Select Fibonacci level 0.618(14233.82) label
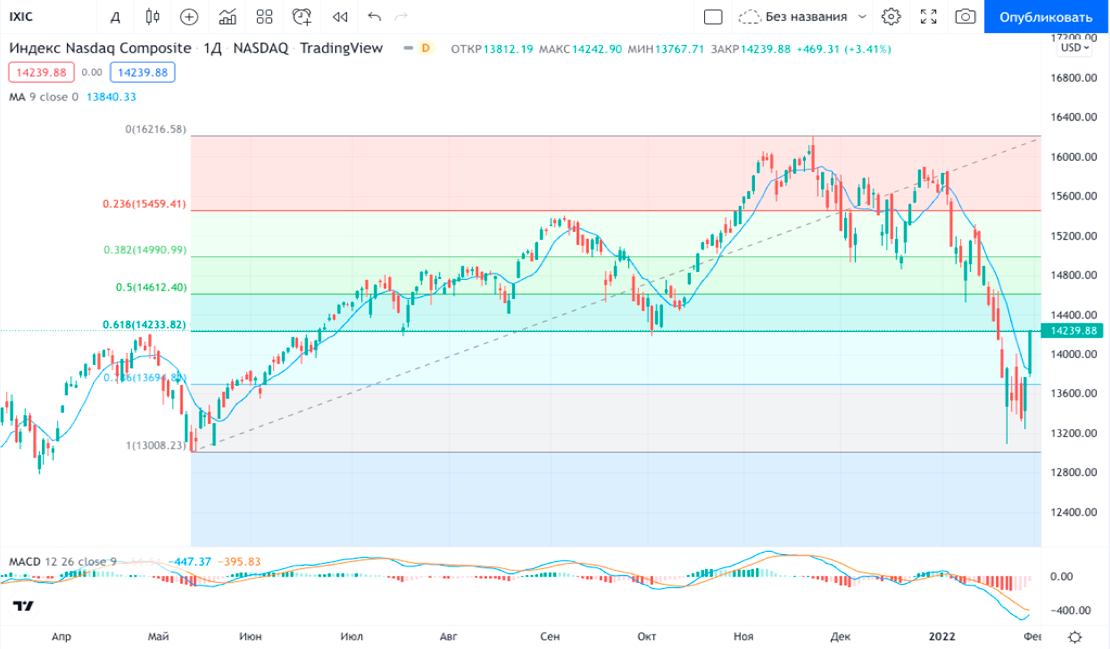The image size is (1110, 649). [144, 325]
